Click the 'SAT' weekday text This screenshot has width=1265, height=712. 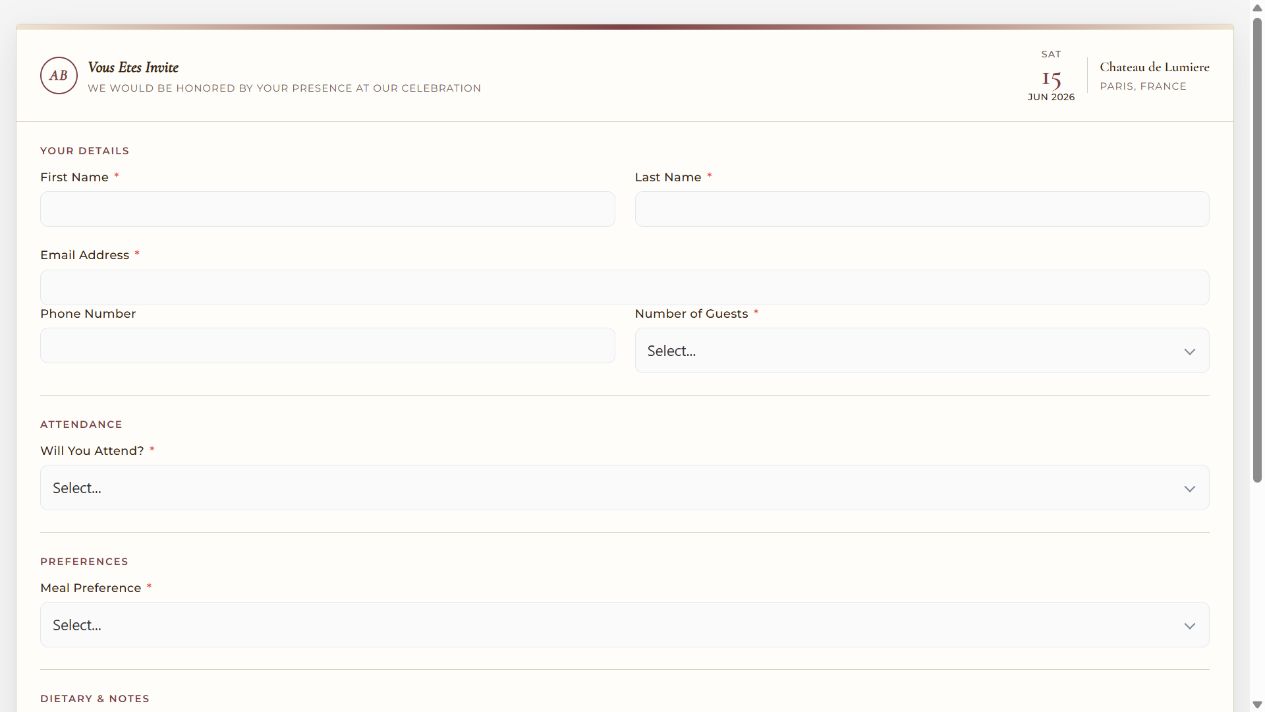click(1051, 54)
